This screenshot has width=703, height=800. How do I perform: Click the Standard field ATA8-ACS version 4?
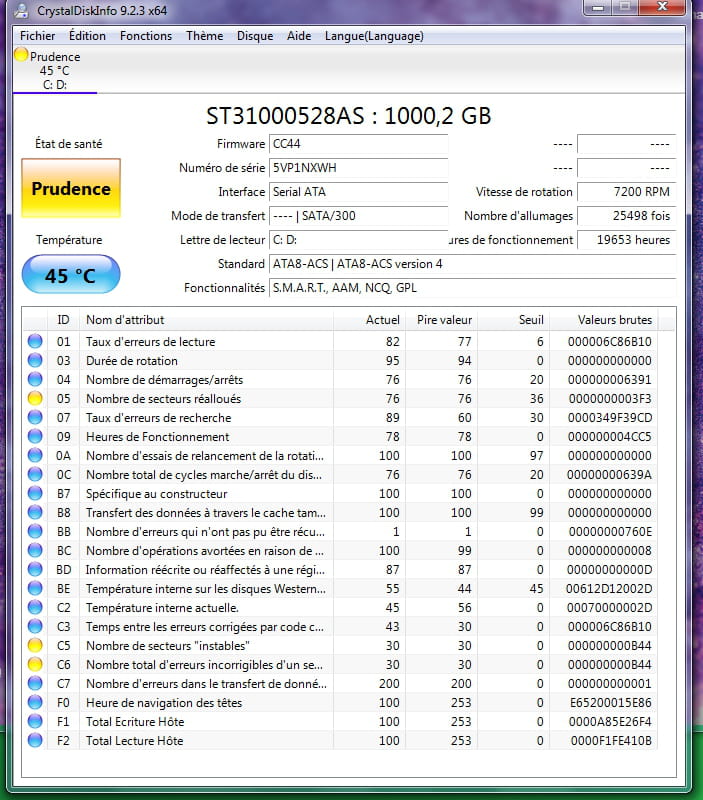coord(472,264)
